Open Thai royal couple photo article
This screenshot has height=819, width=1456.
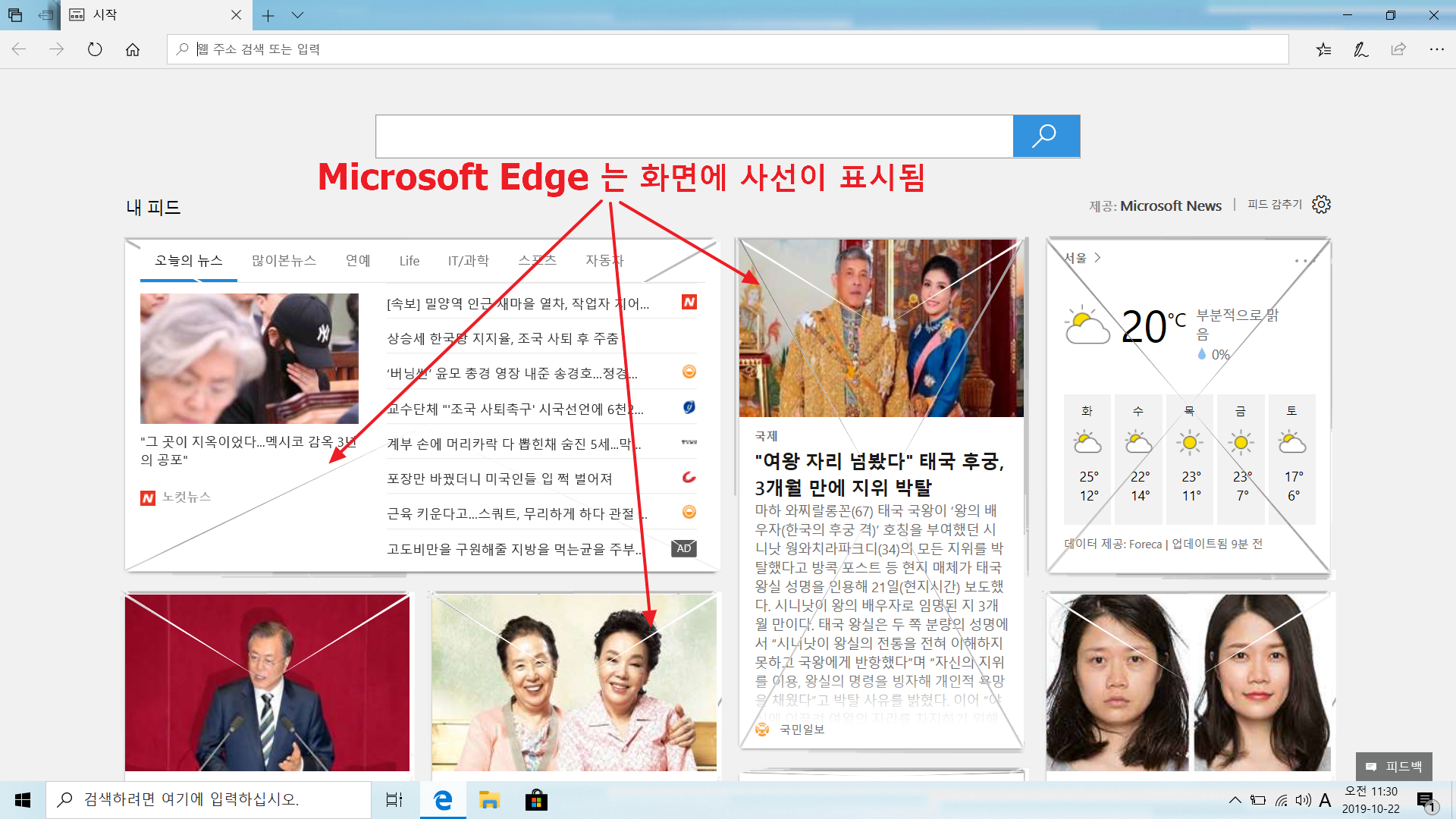[881, 328]
